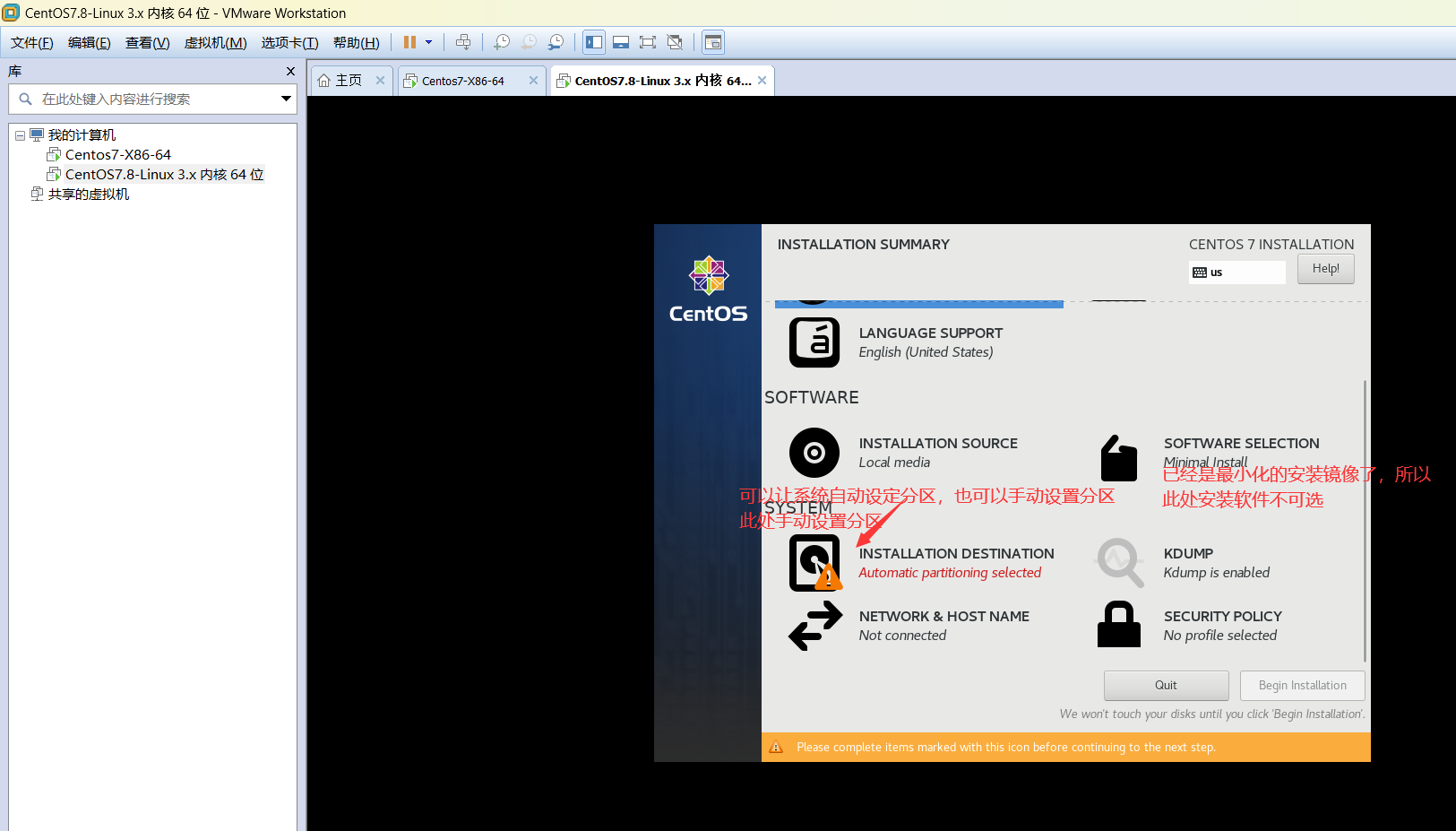Click the Begin Installation button
Image resolution: width=1456 pixels, height=831 pixels.
pos(1302,686)
